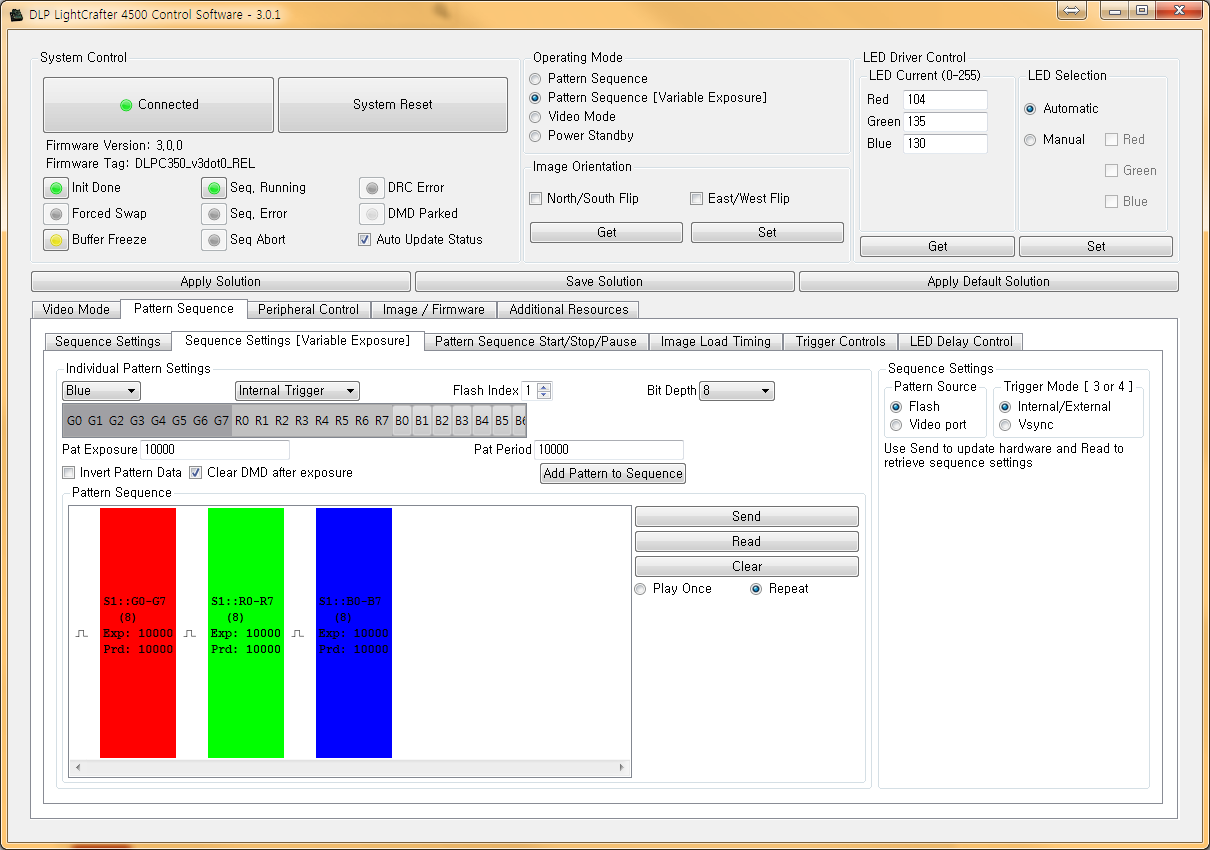The width and height of the screenshot is (1210, 850).
Task: Click the Connected button
Action: click(158, 105)
